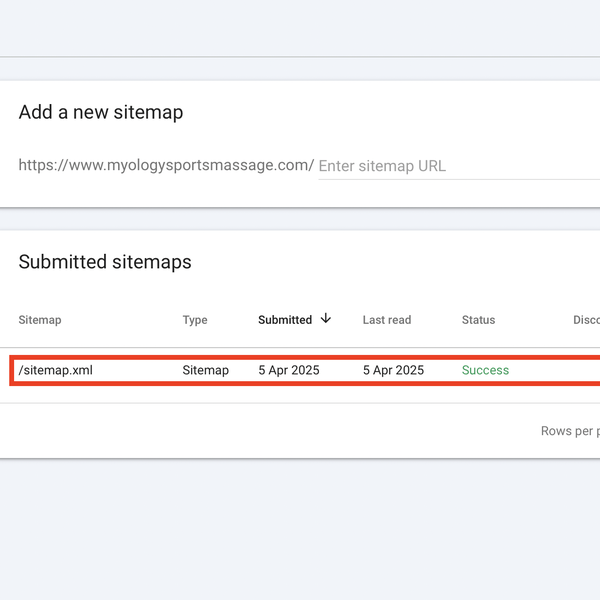
Task: Click the Add a new sitemap heading
Action: tap(101, 112)
